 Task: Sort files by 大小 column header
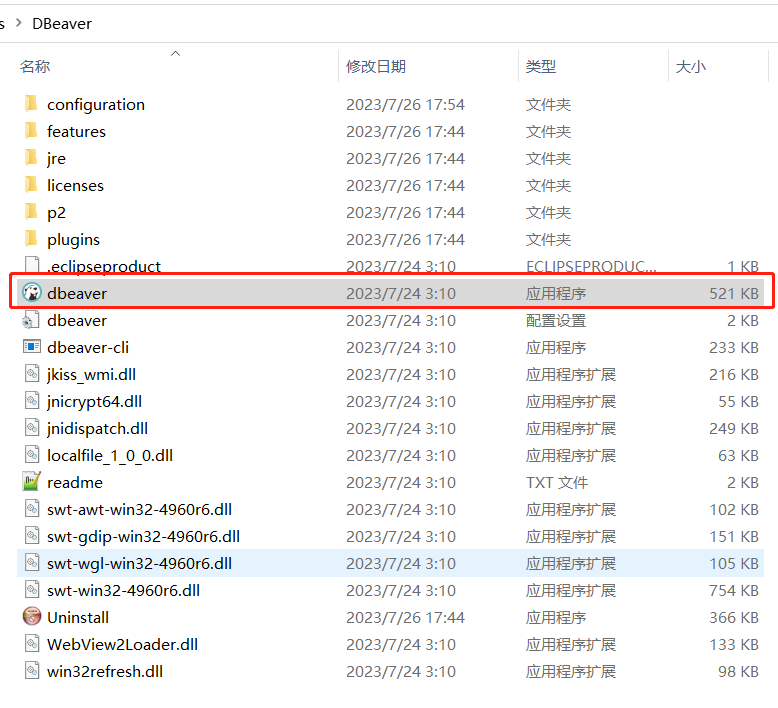pyautogui.click(x=691, y=66)
